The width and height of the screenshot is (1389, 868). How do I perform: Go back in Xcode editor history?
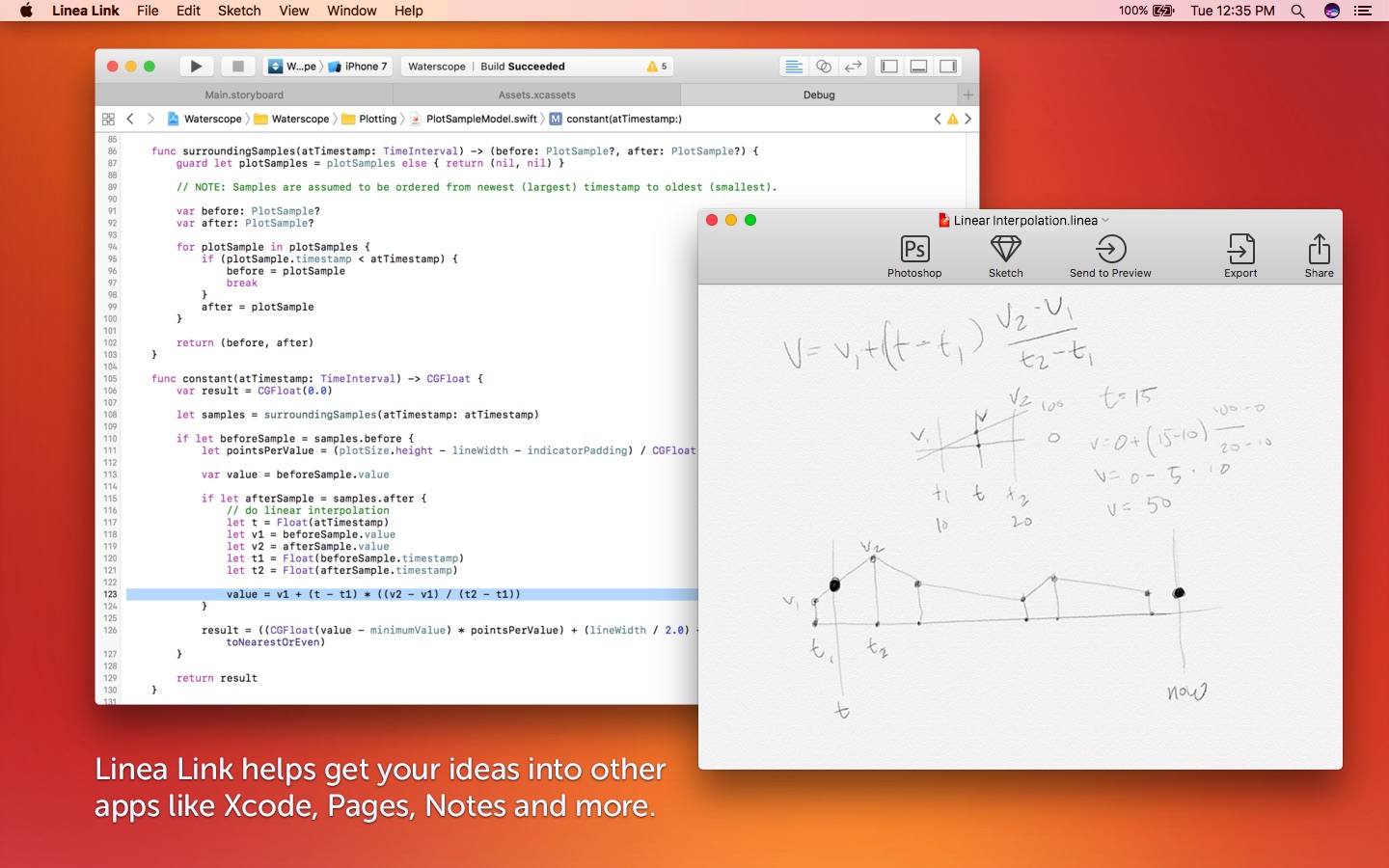point(130,119)
